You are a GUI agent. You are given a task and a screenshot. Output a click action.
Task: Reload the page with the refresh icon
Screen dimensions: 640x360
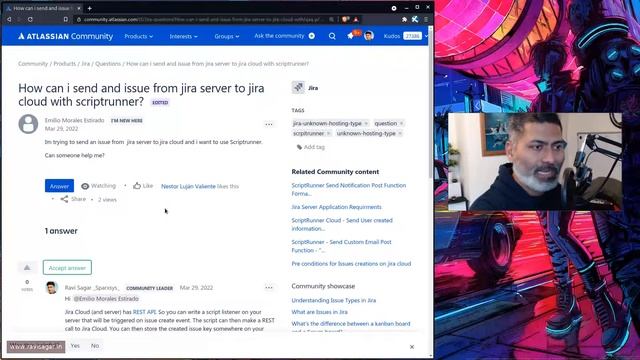pyautogui.click(x=30, y=19)
